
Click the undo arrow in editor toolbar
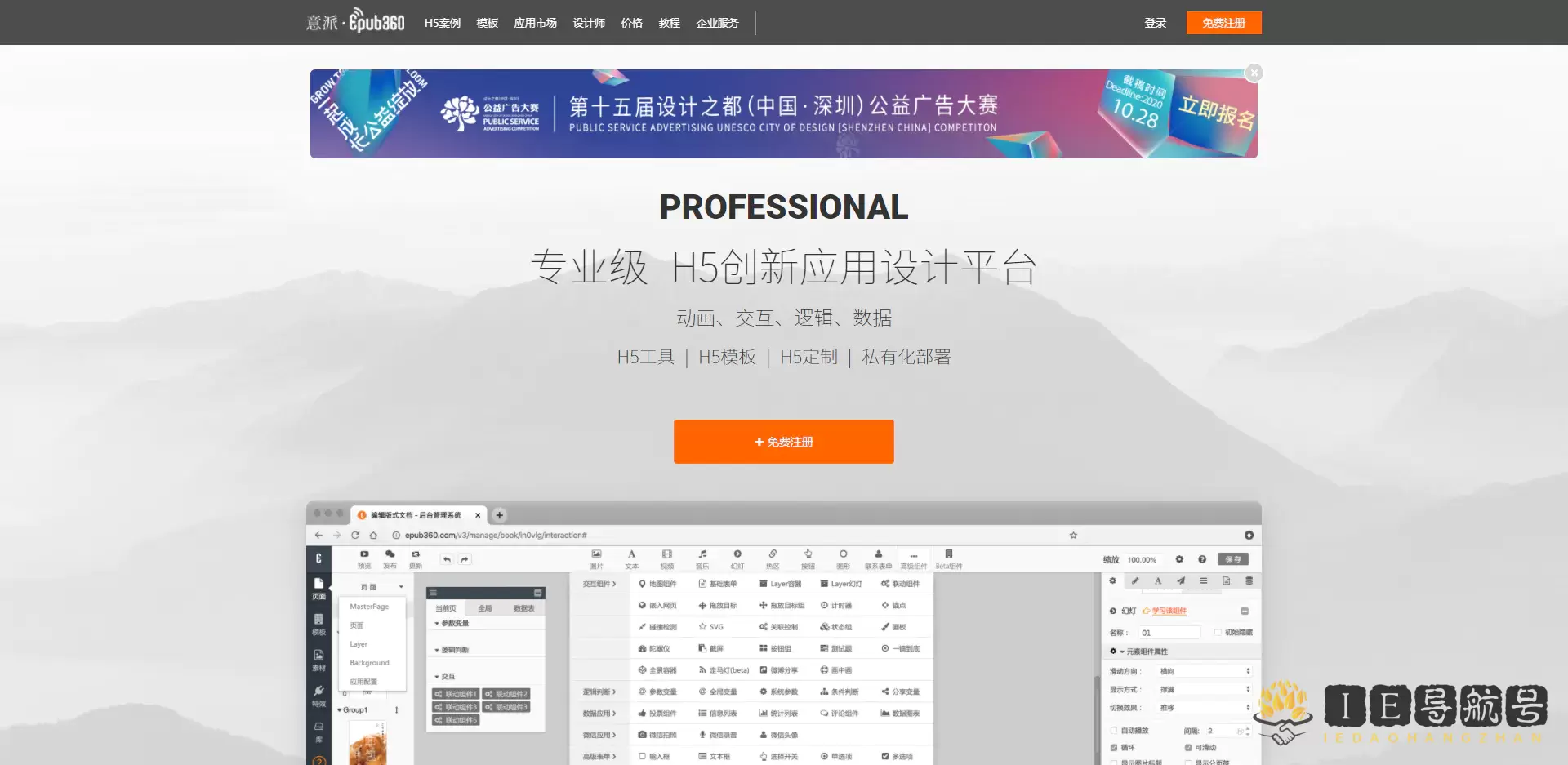click(x=447, y=560)
